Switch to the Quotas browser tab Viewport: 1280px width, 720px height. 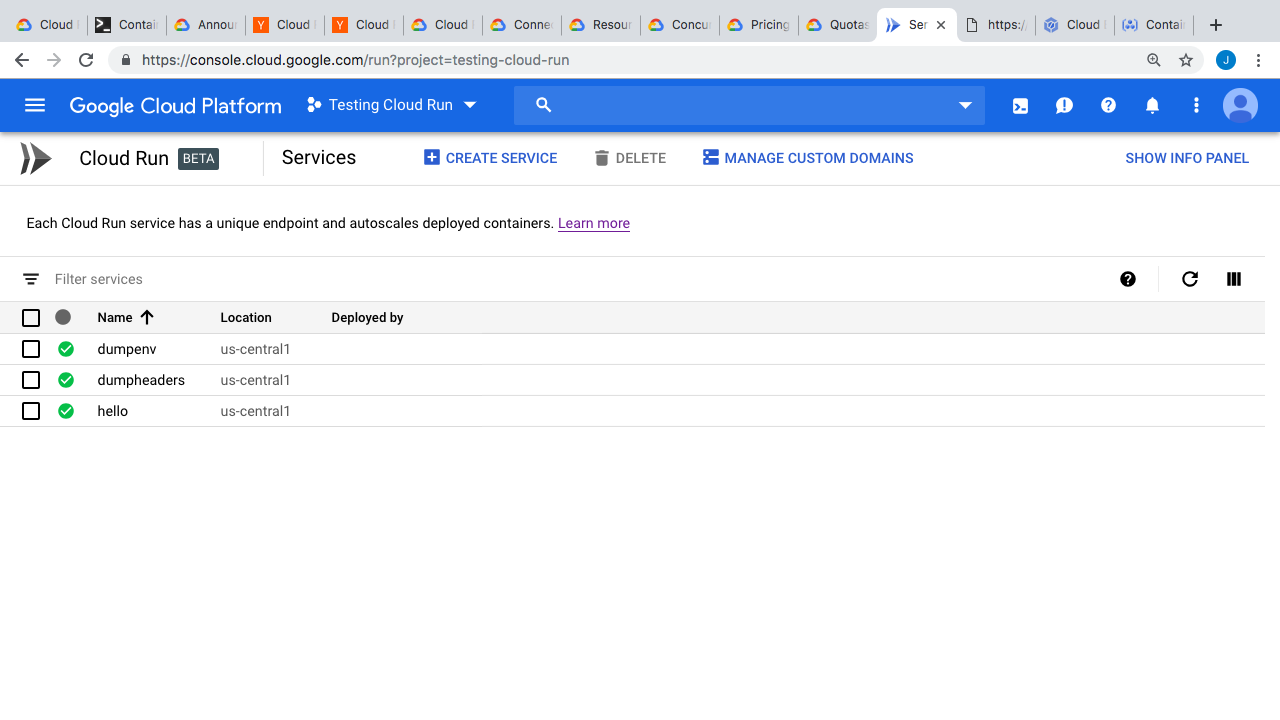point(837,25)
